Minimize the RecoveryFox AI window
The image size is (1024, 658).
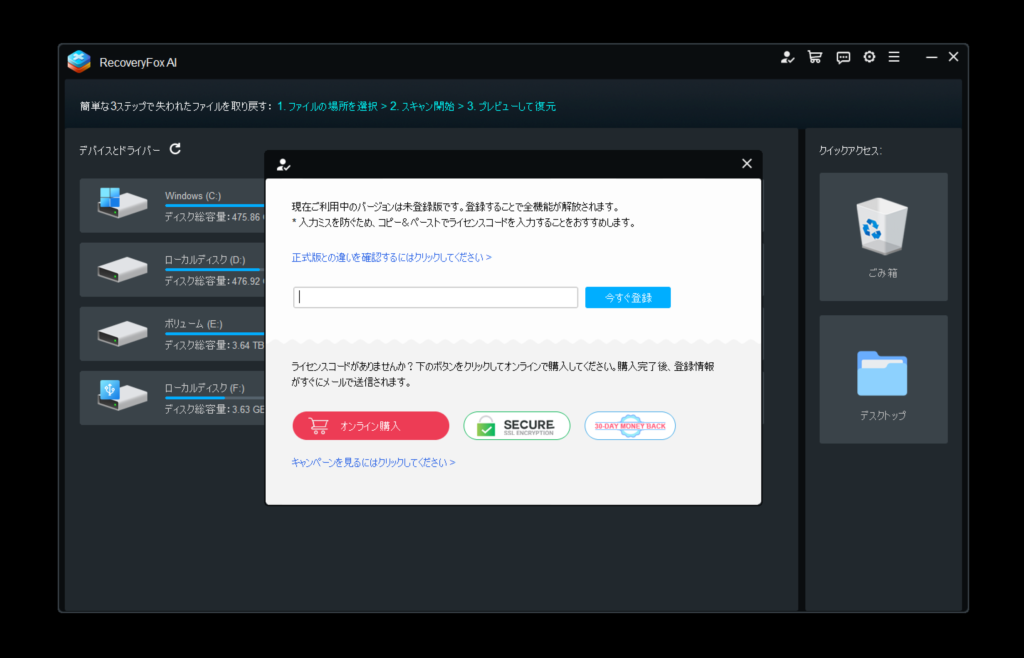932,57
